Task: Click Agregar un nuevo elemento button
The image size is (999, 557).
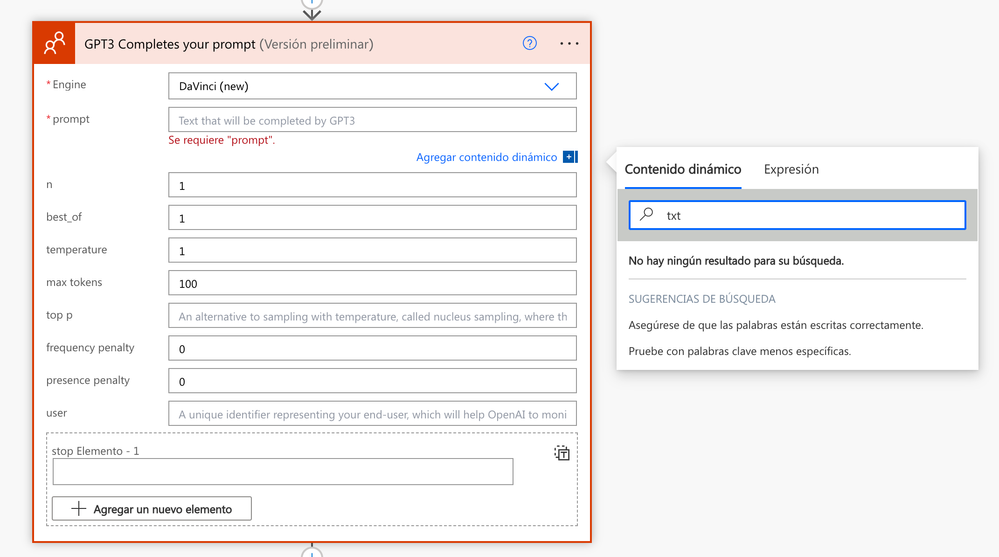Action: 152,509
